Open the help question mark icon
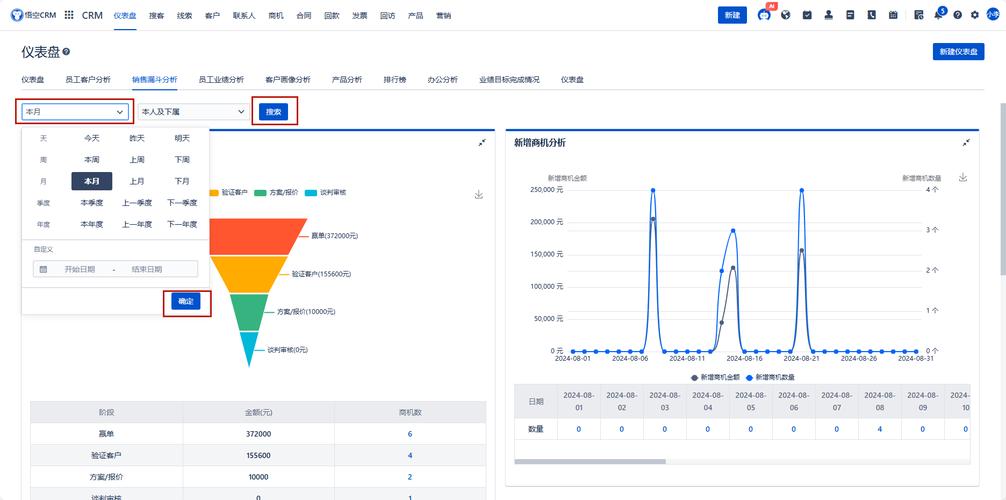1006x500 pixels. point(957,15)
